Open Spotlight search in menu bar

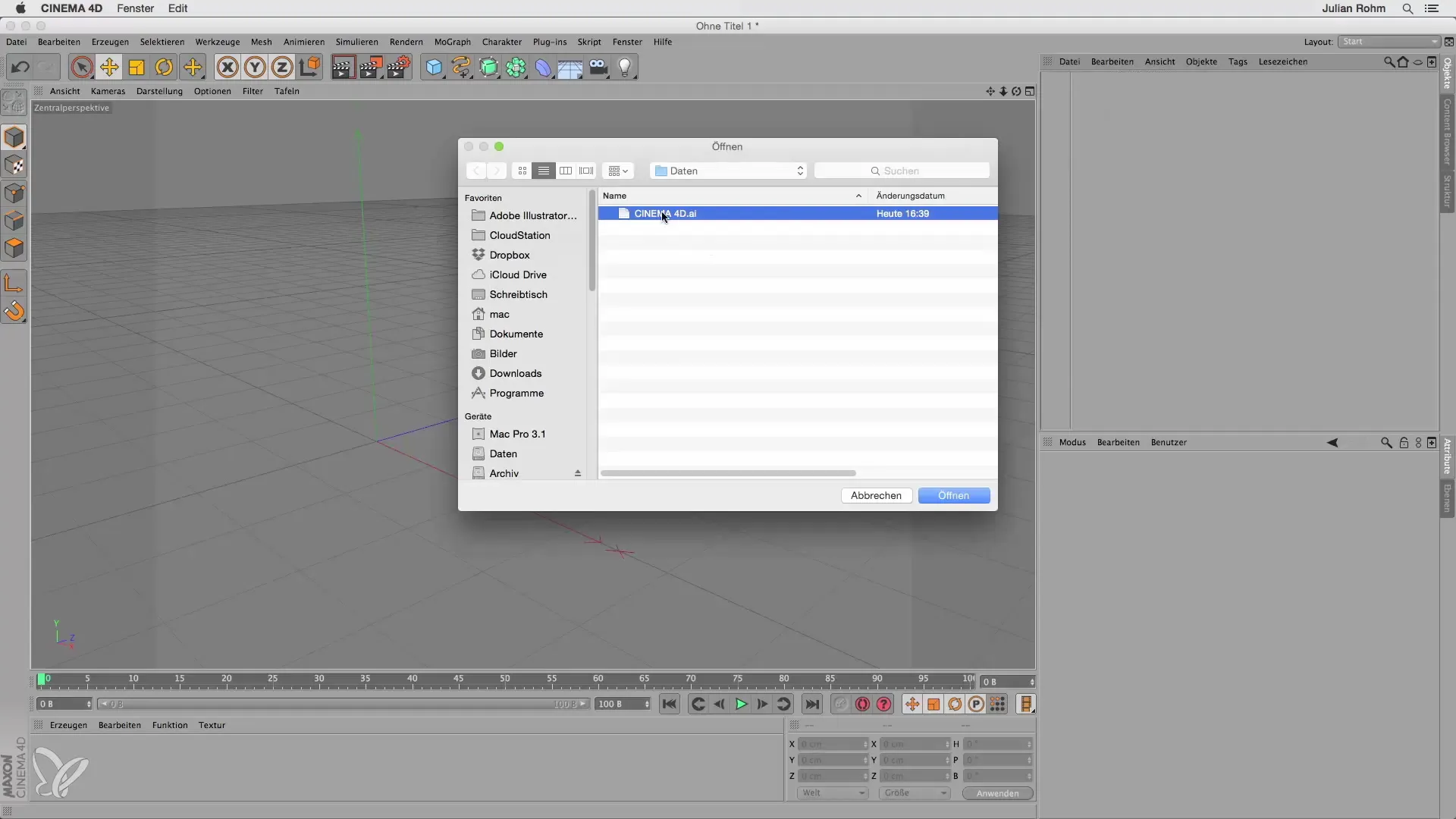tap(1407, 8)
